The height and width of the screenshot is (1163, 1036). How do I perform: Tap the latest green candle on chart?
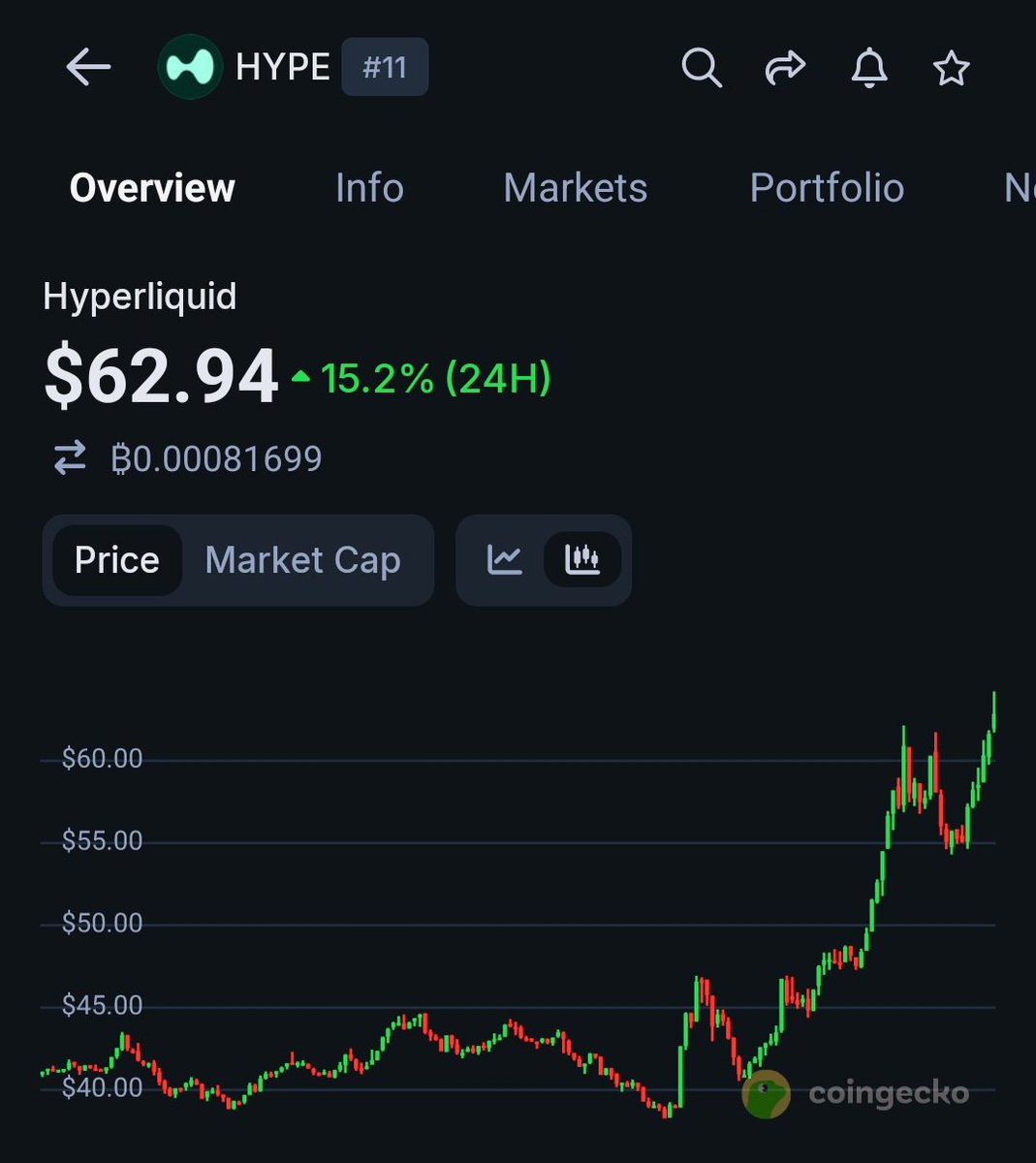coord(994,712)
